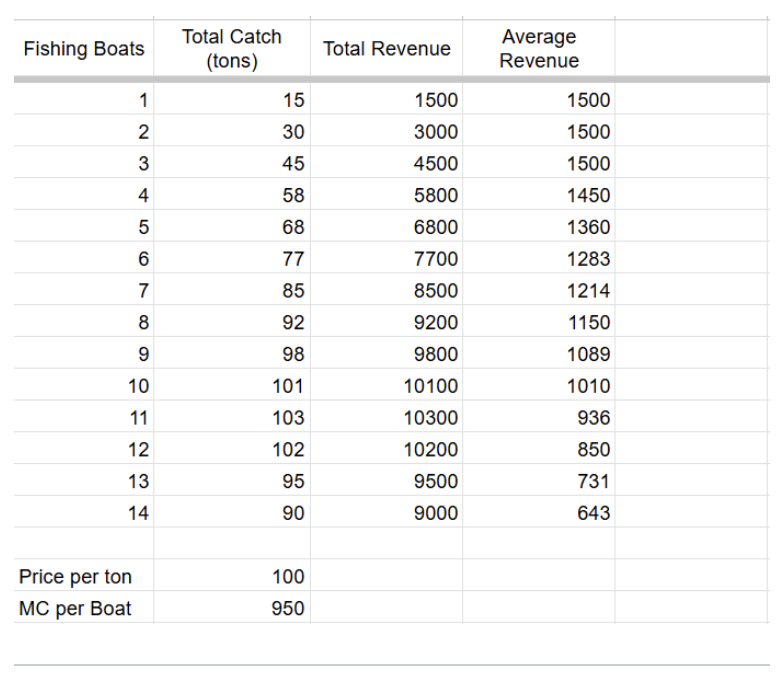Select the "Total Catch (tons)" header cell
The height and width of the screenshot is (694, 784).
(x=232, y=48)
